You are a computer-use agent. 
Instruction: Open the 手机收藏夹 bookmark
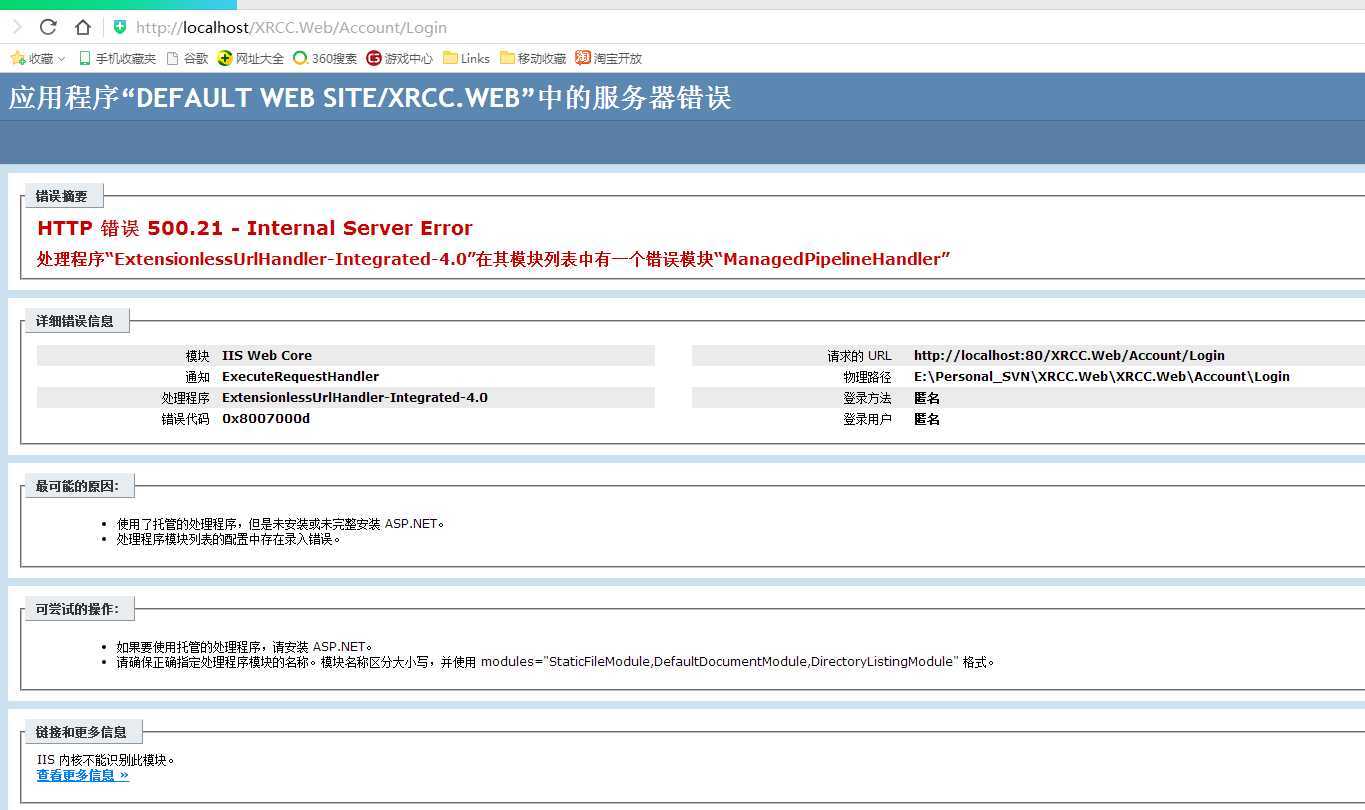tap(117, 58)
